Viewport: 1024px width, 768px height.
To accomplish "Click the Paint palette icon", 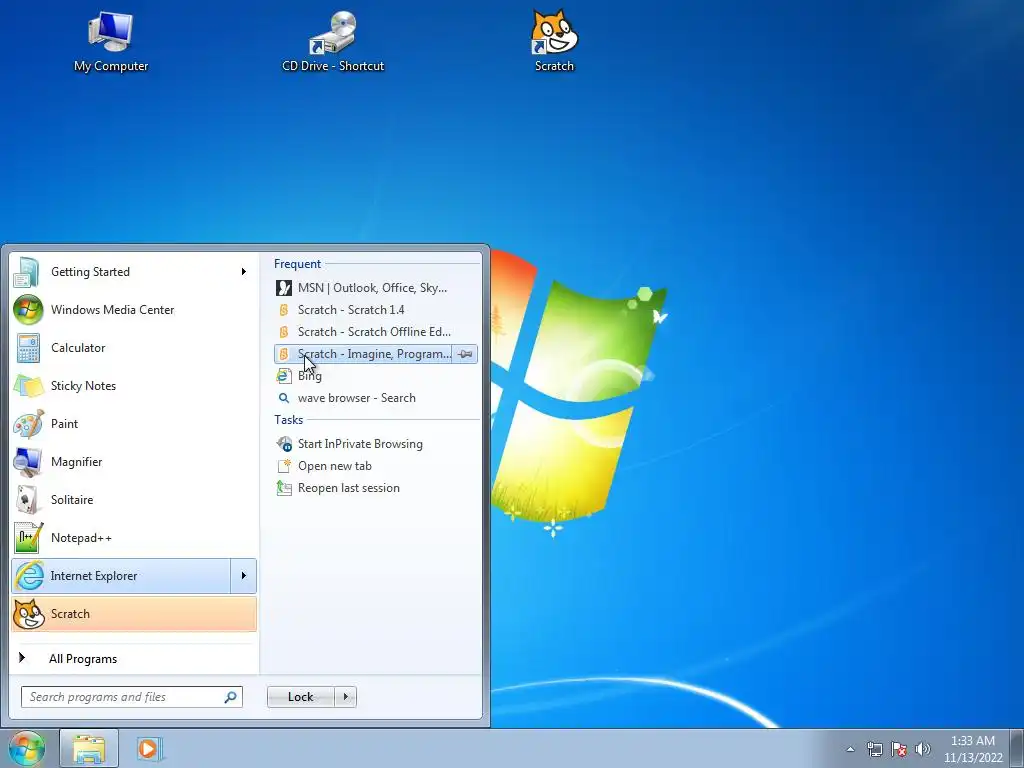I will click(29, 424).
